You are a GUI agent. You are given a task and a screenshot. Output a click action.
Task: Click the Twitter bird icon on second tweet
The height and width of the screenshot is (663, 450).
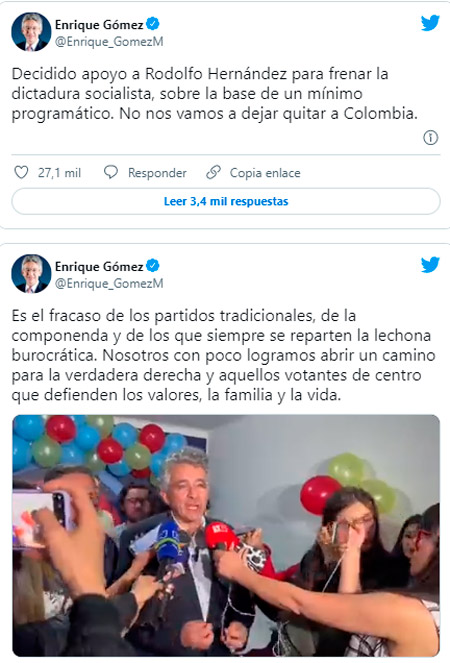tap(430, 265)
